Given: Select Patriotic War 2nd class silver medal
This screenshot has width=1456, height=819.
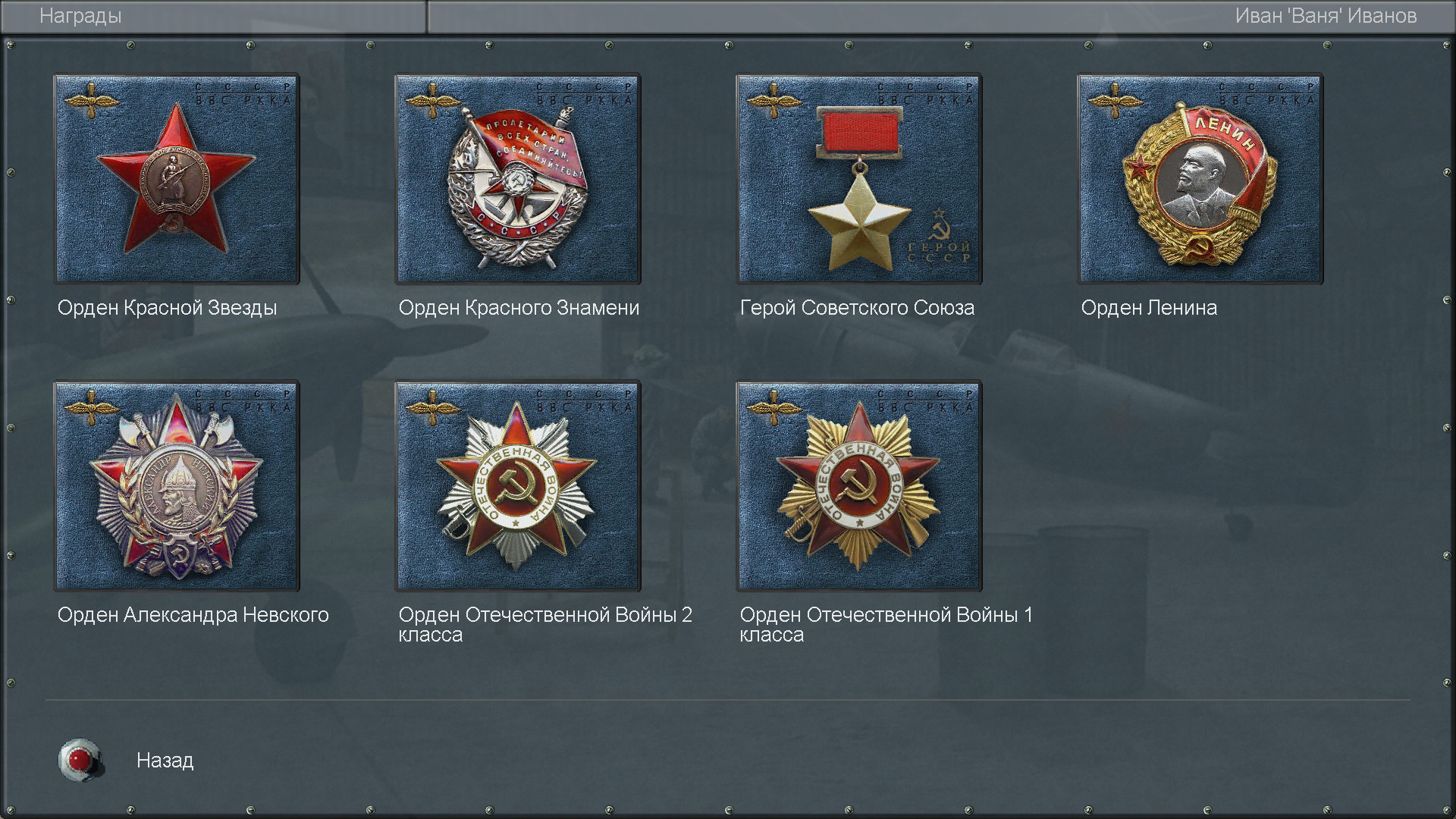Looking at the screenshot, I should 518,486.
